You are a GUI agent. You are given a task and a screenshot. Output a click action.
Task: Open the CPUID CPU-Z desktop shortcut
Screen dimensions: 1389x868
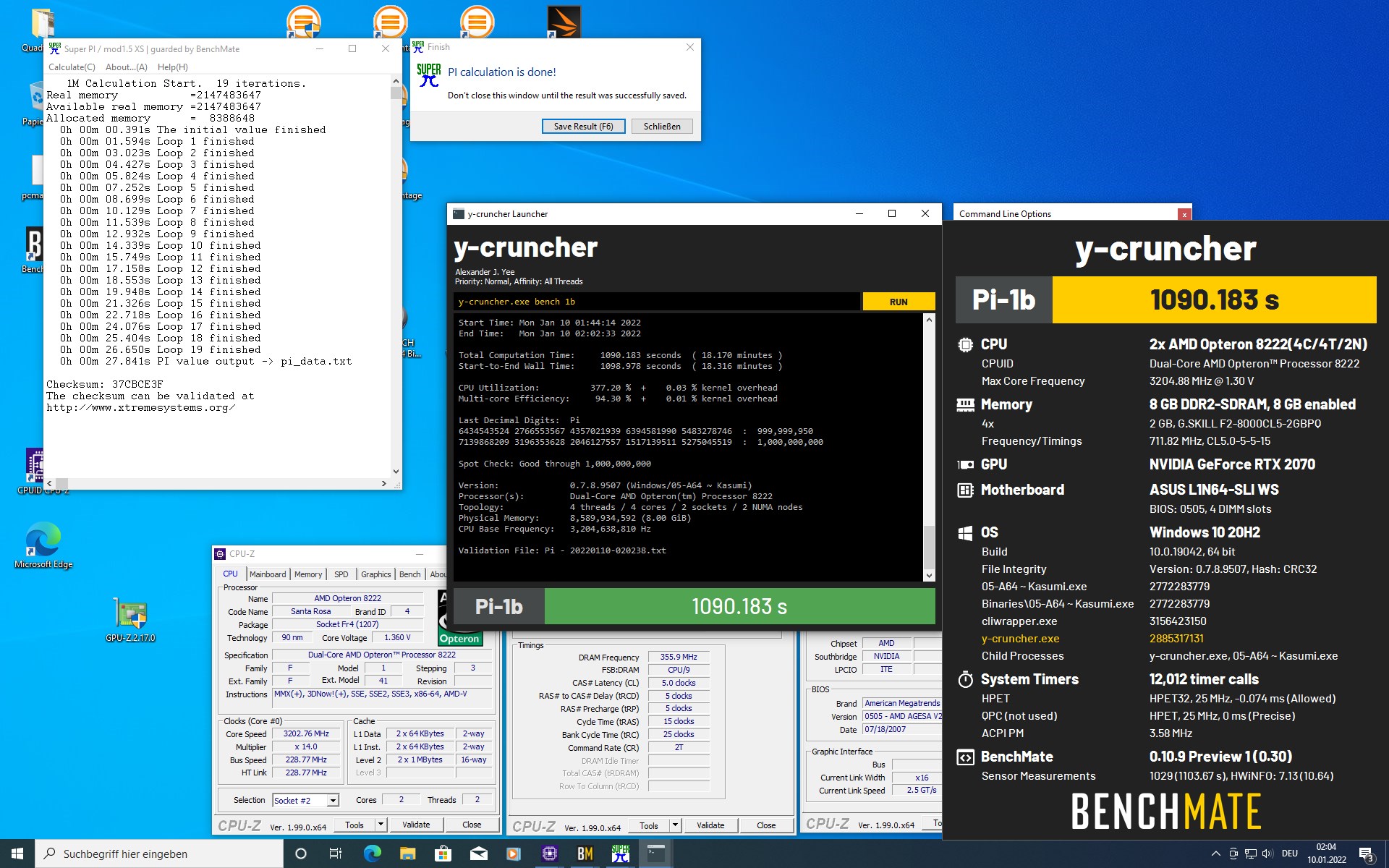(35, 470)
